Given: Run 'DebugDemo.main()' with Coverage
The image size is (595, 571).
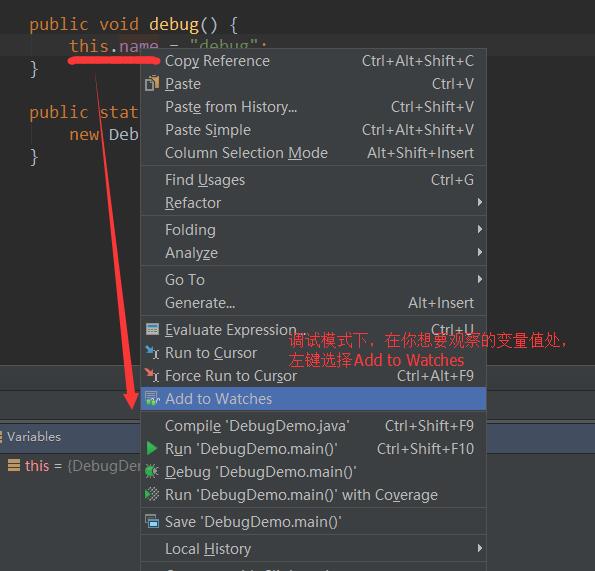Looking at the screenshot, I should (x=313, y=495).
